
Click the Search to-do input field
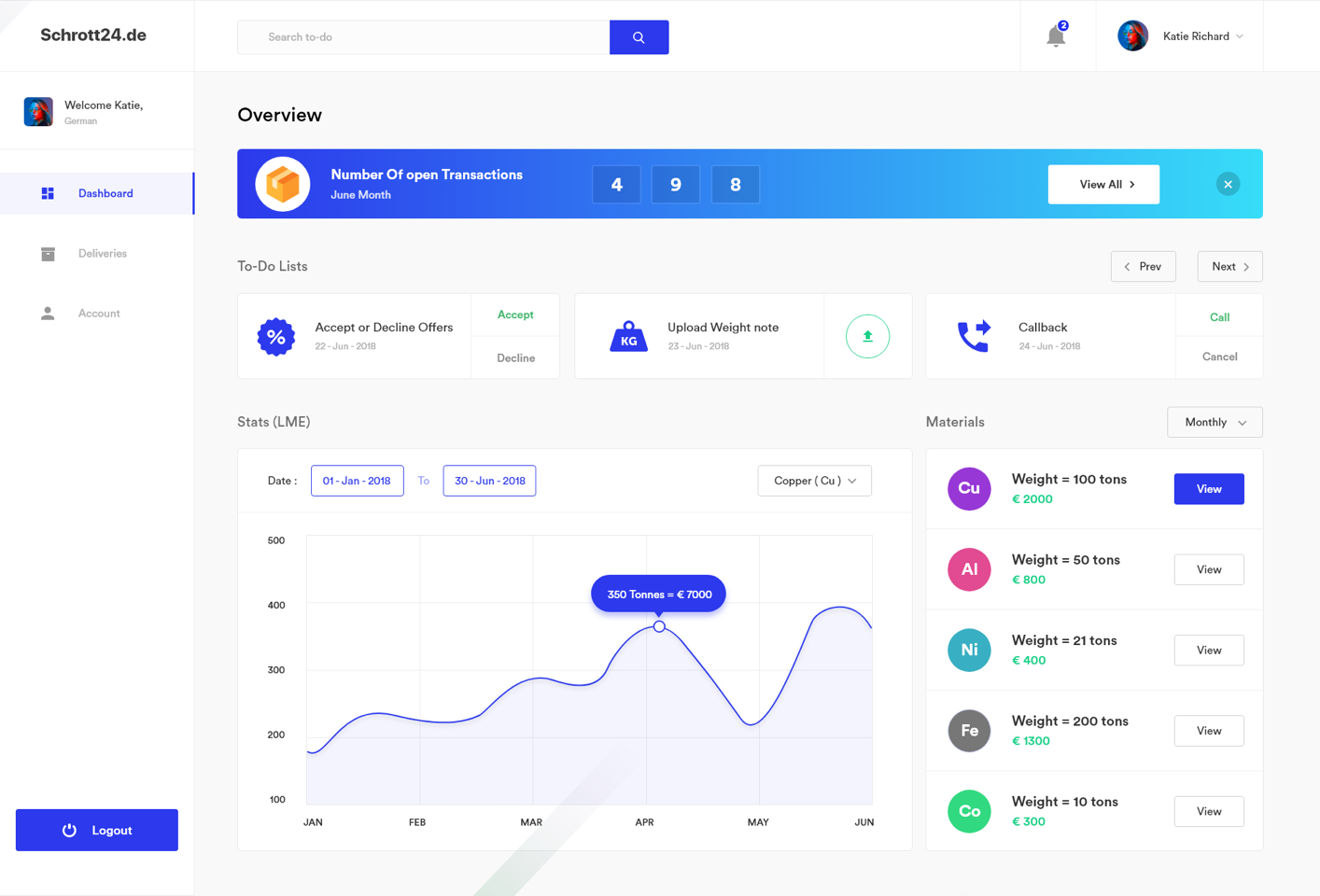tap(424, 37)
